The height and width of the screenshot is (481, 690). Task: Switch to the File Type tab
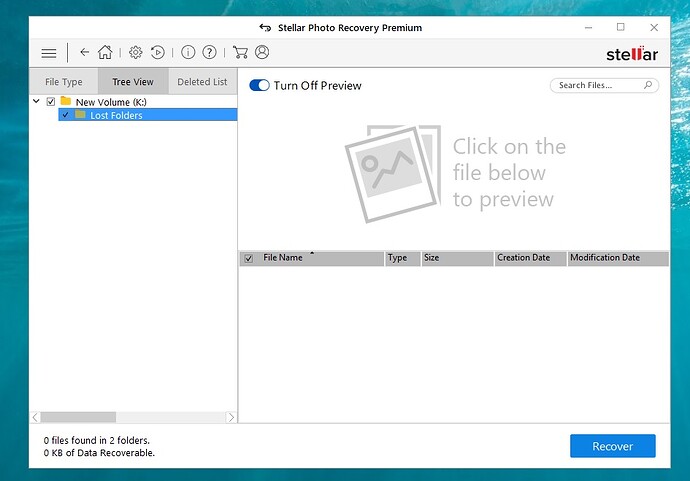point(64,81)
